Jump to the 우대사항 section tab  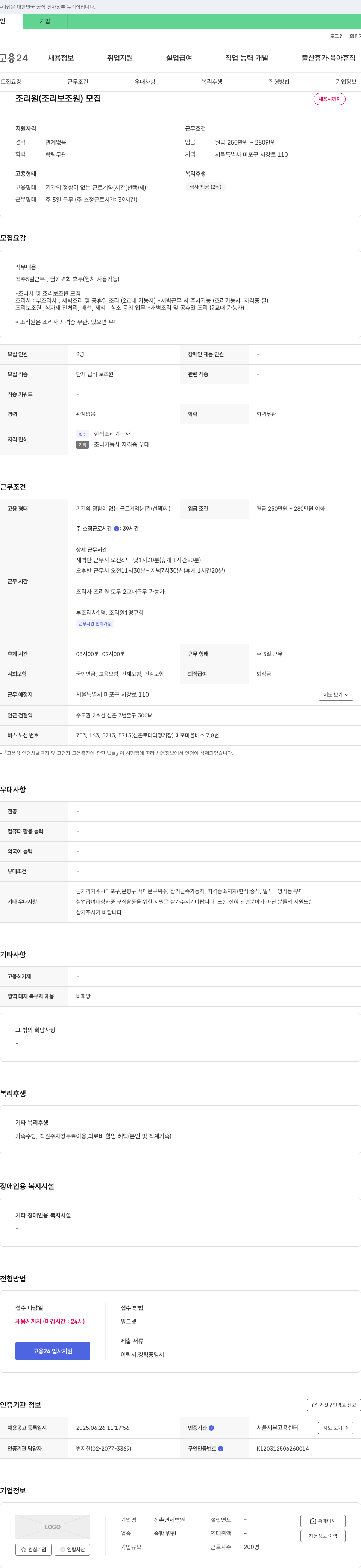[145, 82]
